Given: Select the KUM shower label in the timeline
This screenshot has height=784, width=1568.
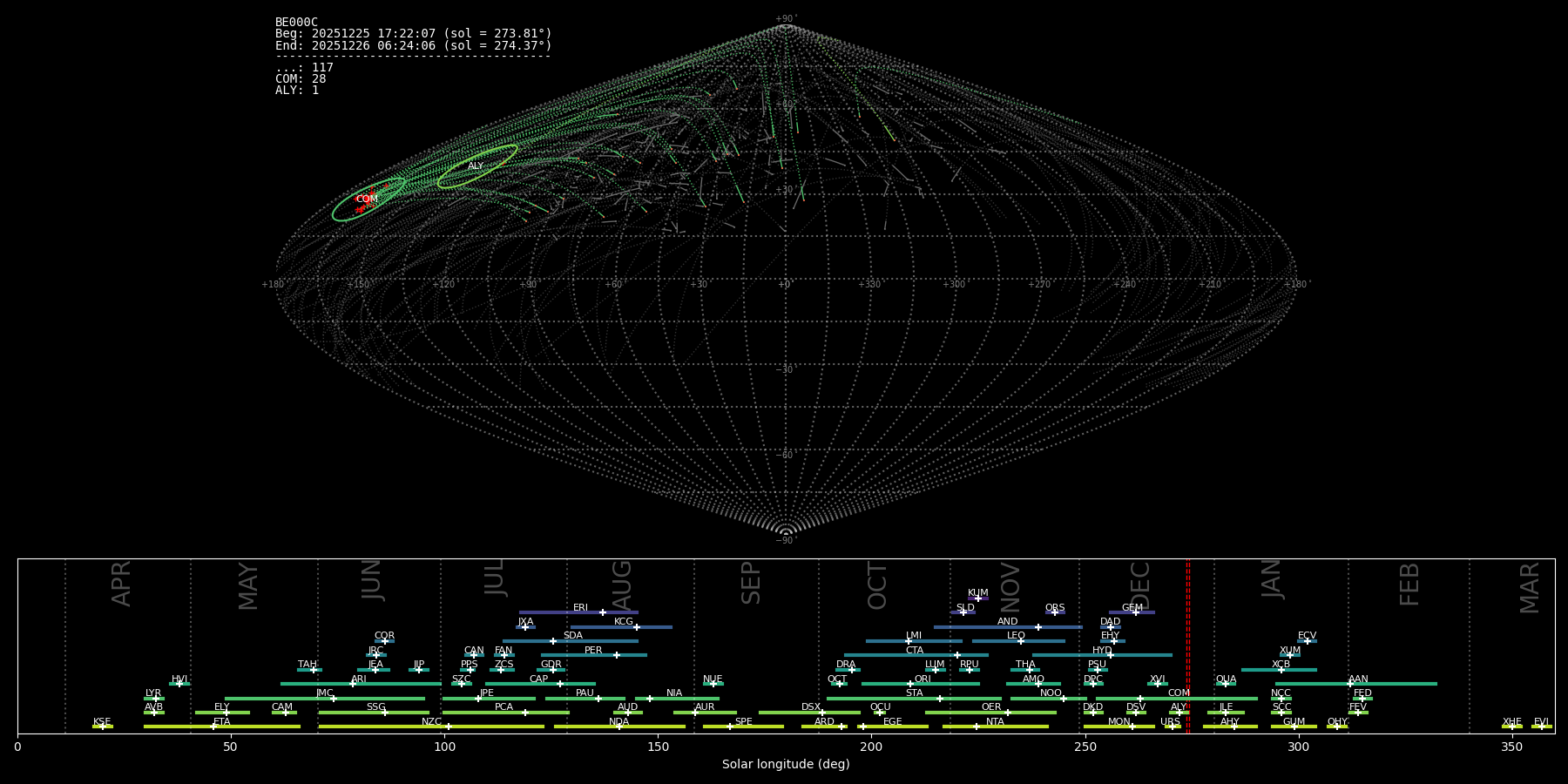Looking at the screenshot, I should point(978,593).
